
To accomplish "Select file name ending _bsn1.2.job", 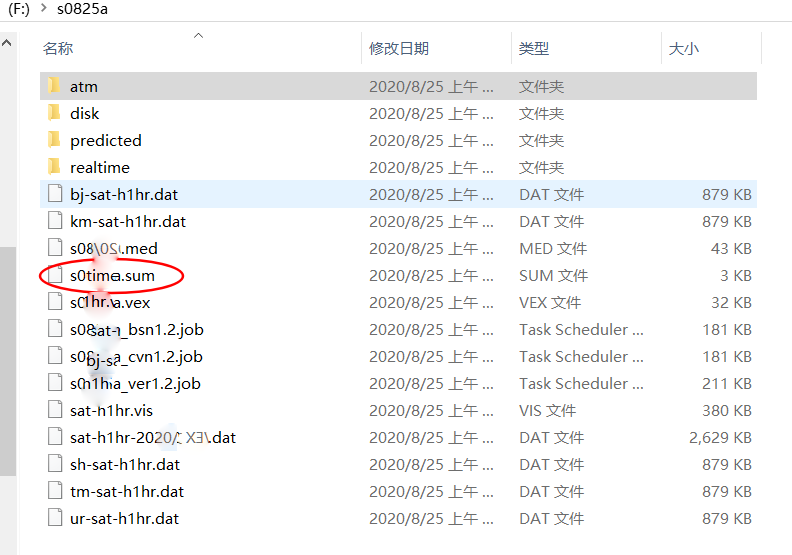I will (x=137, y=330).
